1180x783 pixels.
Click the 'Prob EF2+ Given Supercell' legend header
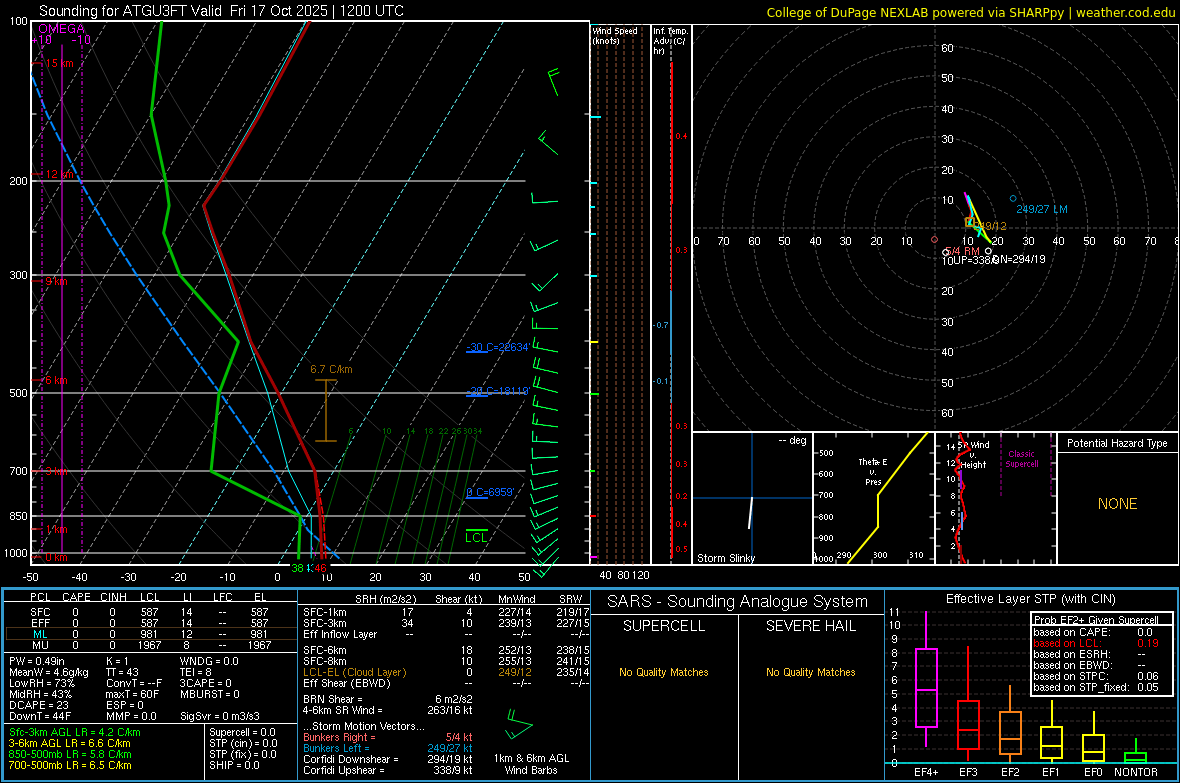pos(1096,620)
